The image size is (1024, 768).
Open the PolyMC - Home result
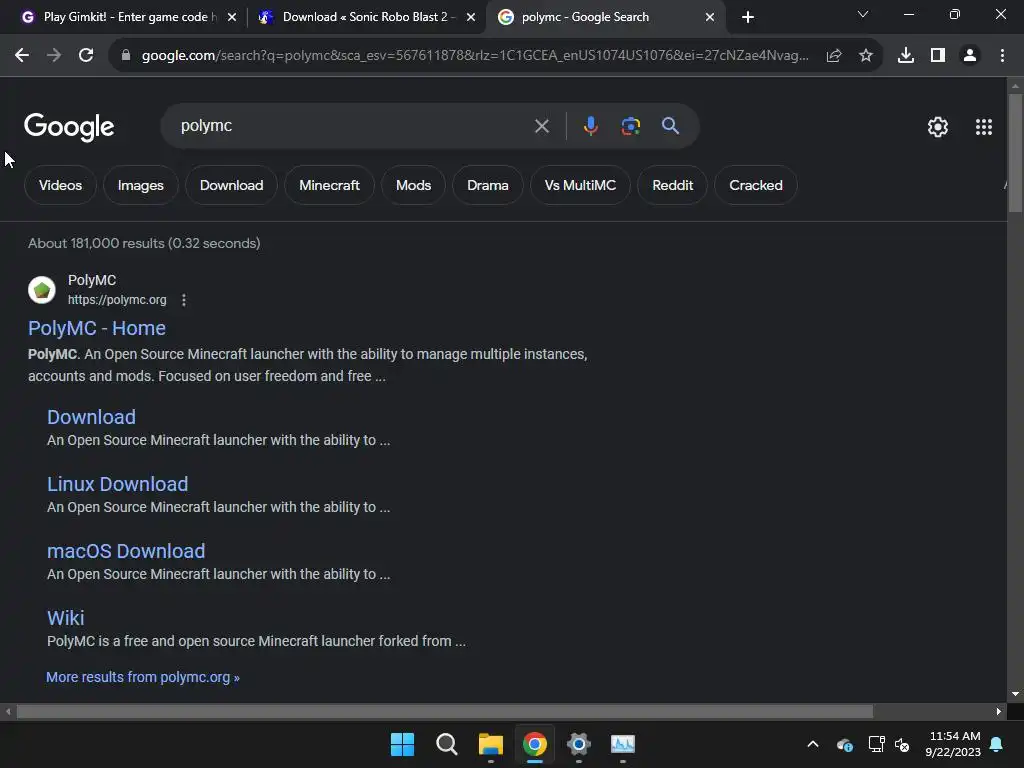coord(97,328)
